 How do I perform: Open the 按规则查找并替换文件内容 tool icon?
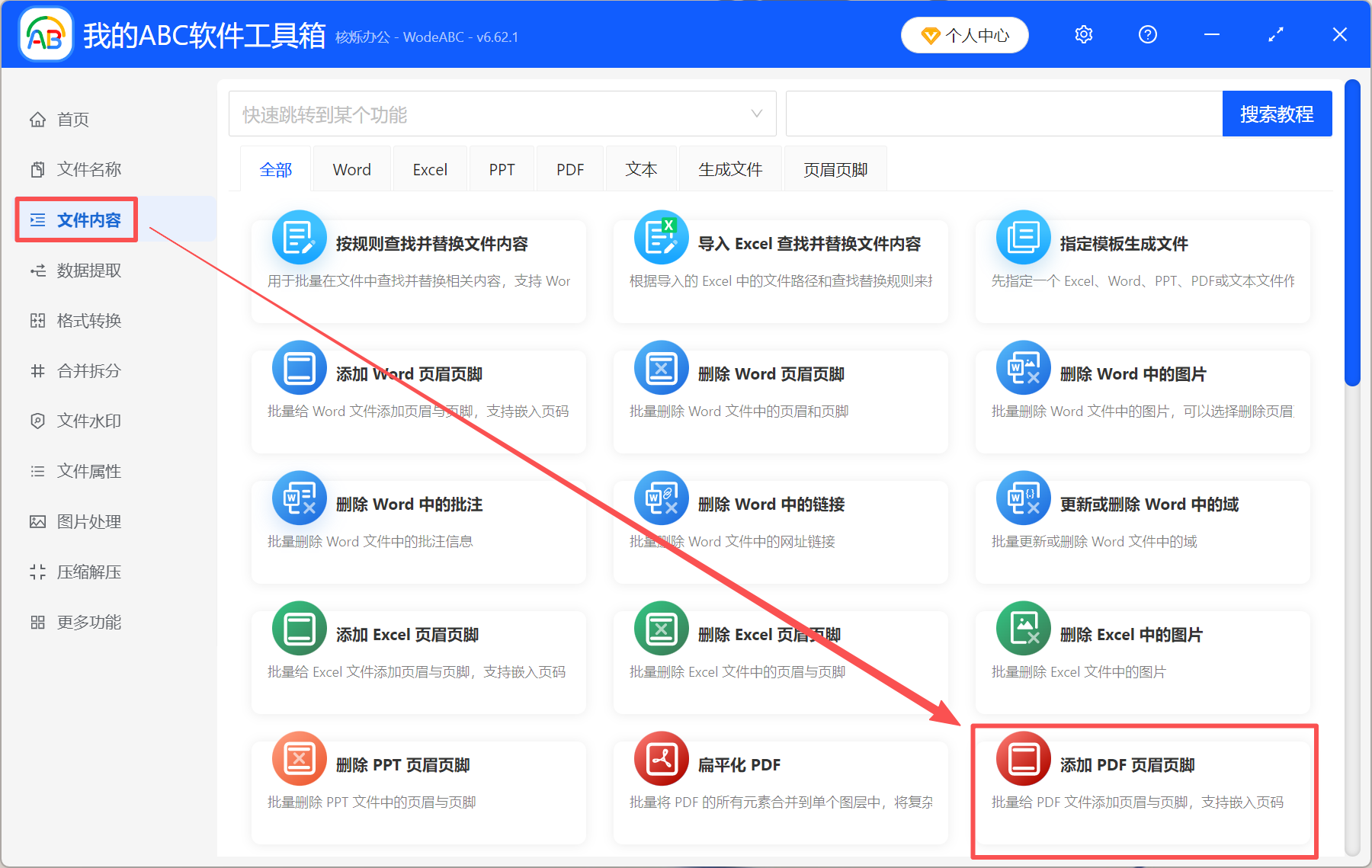(299, 237)
